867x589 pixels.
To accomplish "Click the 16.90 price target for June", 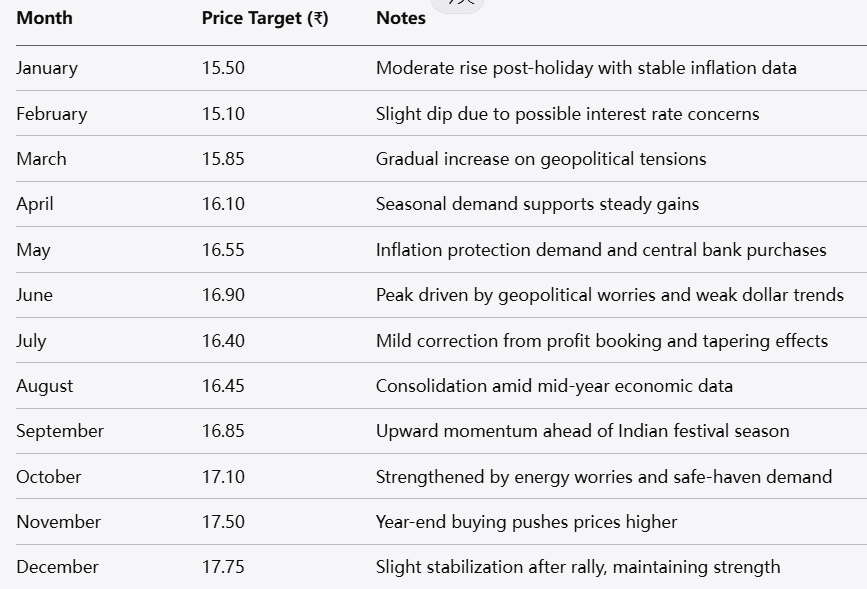I will (x=223, y=295).
